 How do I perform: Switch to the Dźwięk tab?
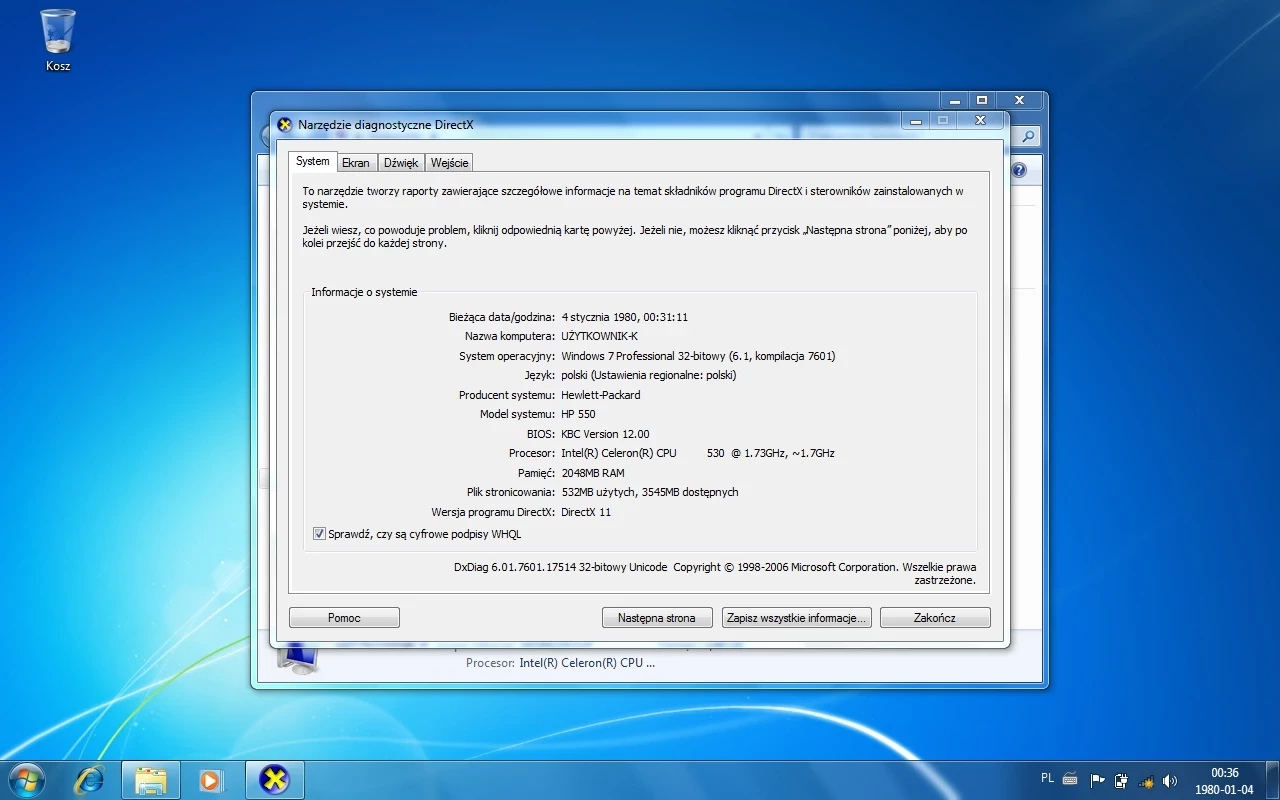(401, 162)
